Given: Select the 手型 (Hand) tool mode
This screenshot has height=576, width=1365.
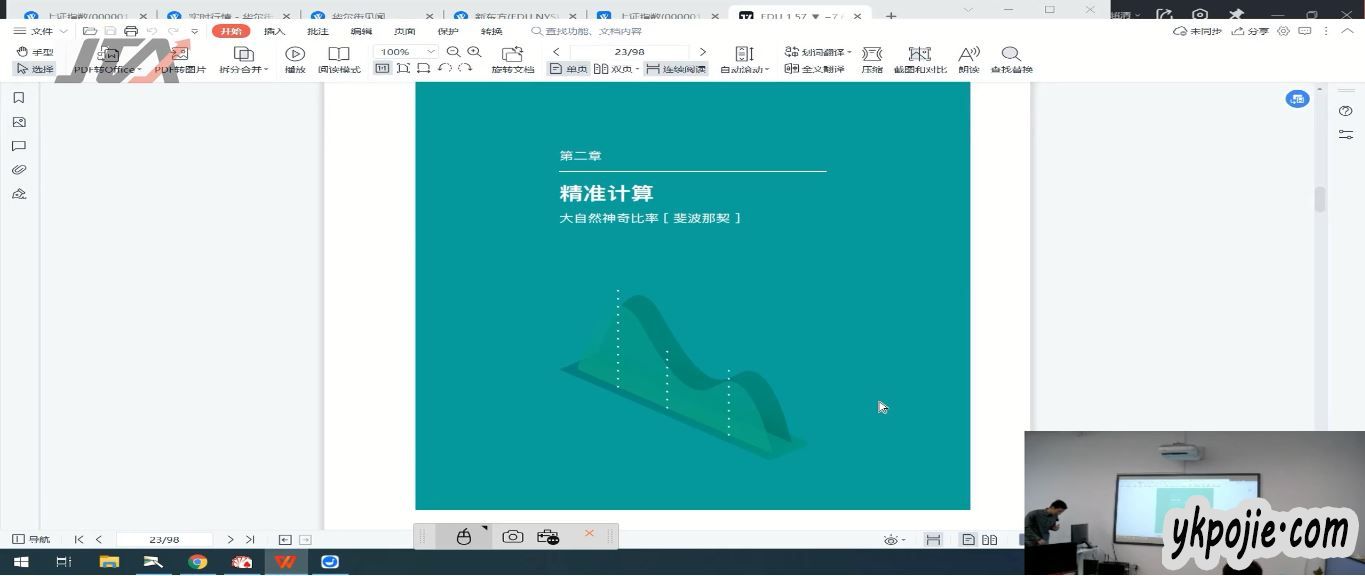Looking at the screenshot, I should [35, 52].
